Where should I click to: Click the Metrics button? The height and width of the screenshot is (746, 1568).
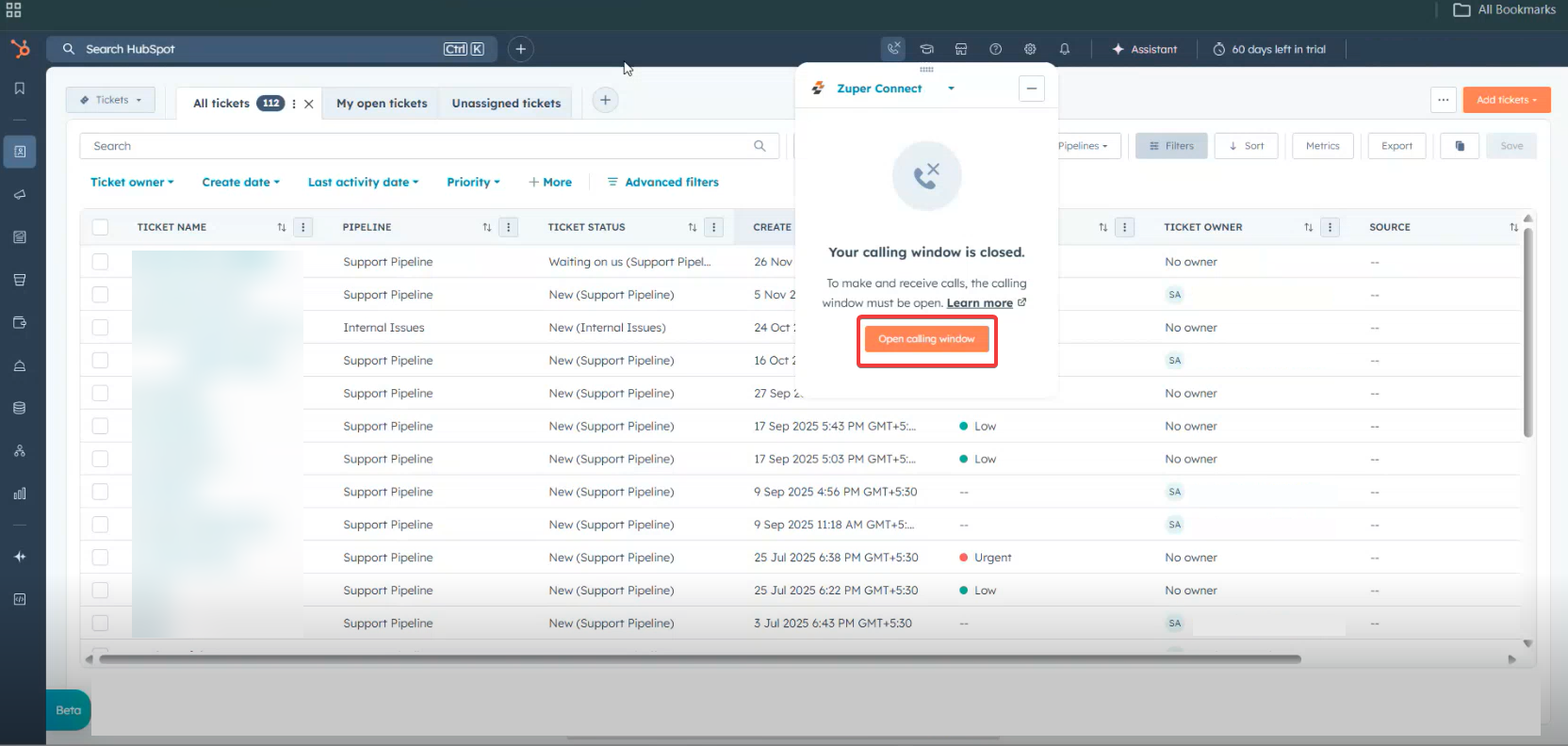(x=1323, y=146)
